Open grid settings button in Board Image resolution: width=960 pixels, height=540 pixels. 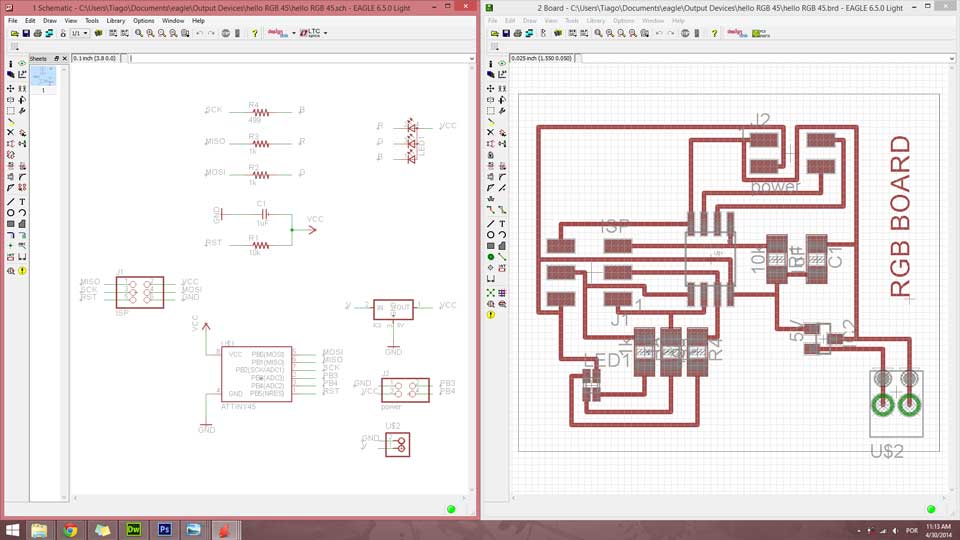(x=495, y=47)
